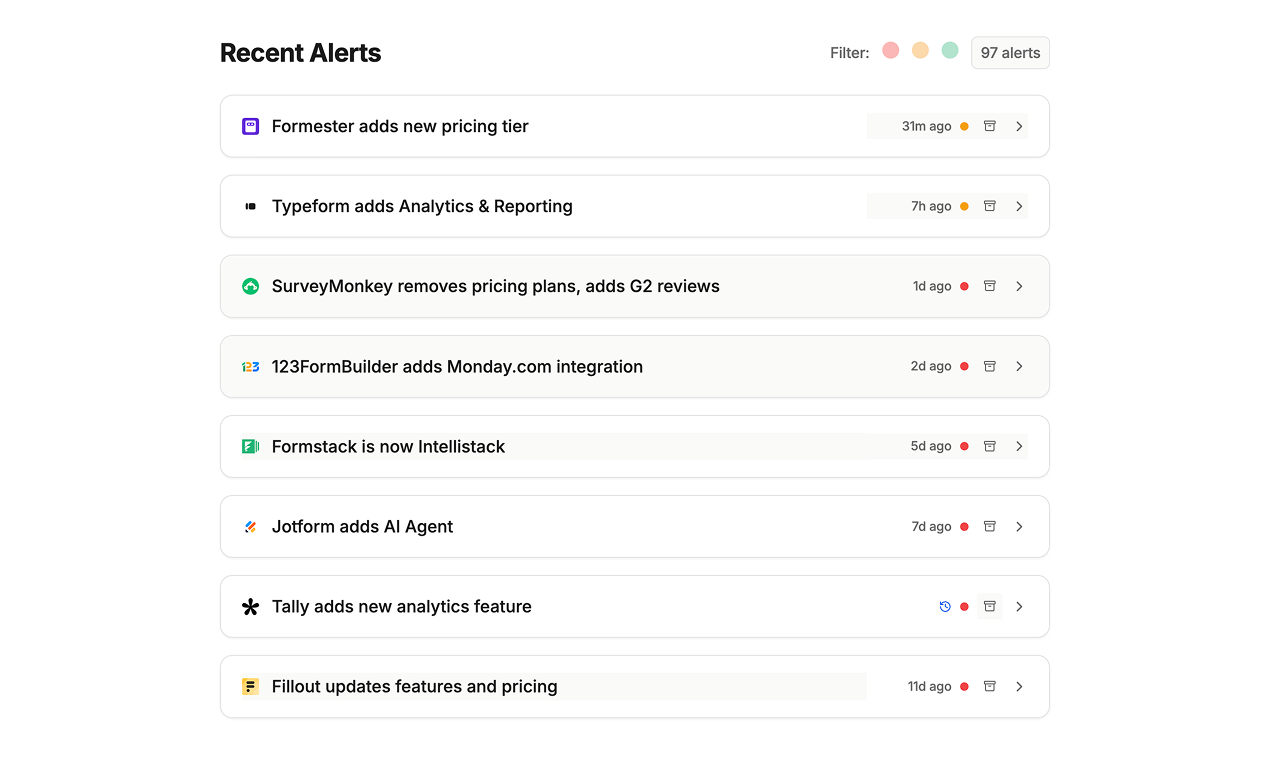
Task: Click the '2d ago' timestamp
Action: [931, 366]
